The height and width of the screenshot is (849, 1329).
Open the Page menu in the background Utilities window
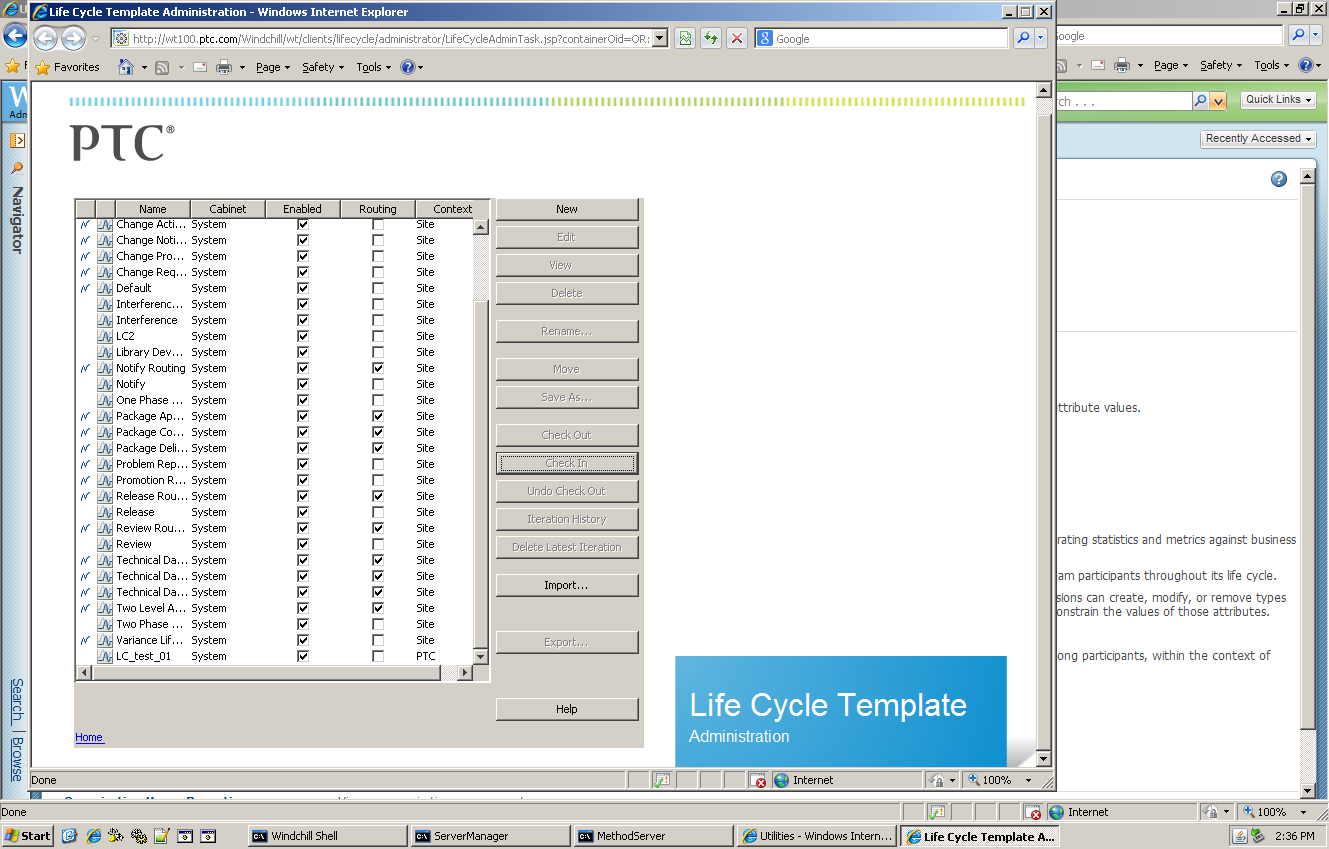click(1171, 65)
